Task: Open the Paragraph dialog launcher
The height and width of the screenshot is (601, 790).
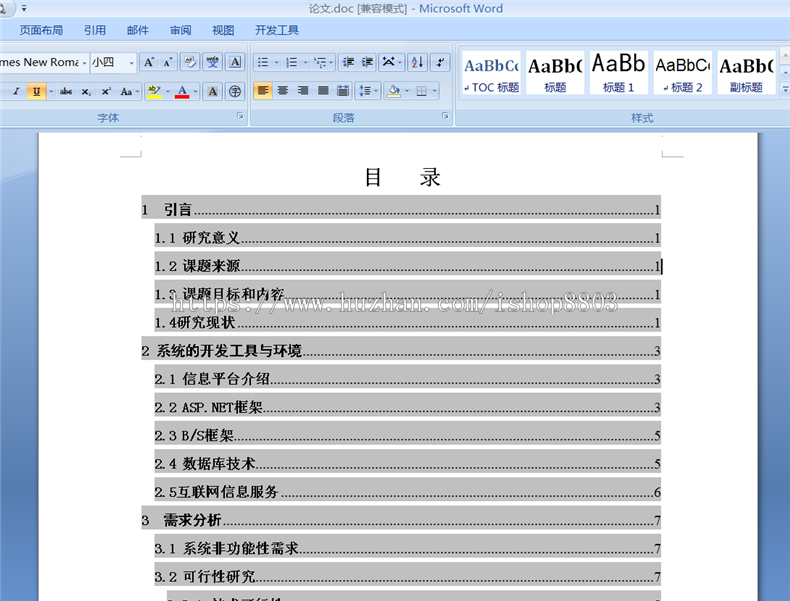Action: [x=445, y=116]
